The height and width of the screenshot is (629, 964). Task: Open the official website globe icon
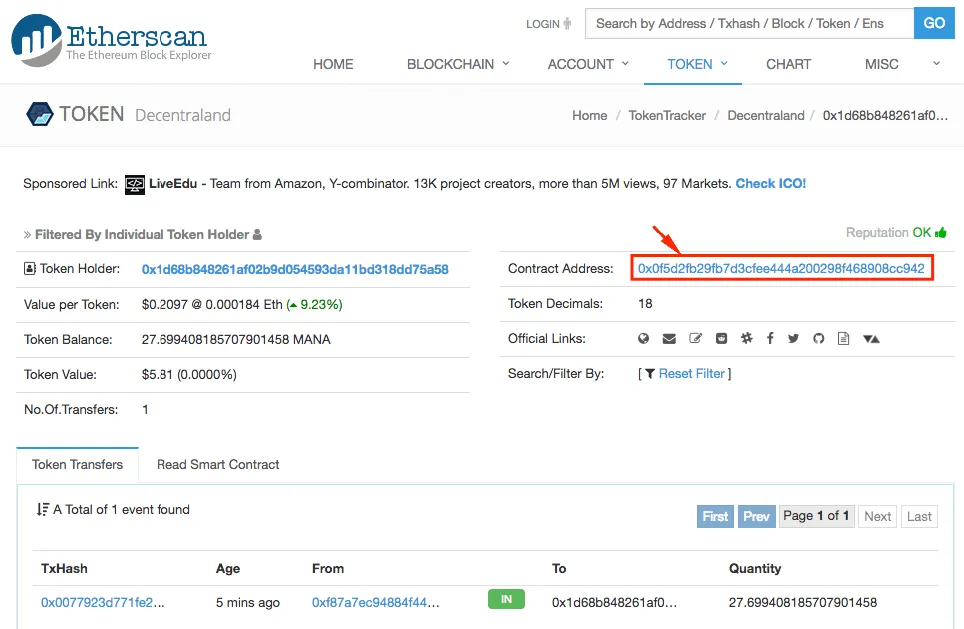[x=643, y=338]
